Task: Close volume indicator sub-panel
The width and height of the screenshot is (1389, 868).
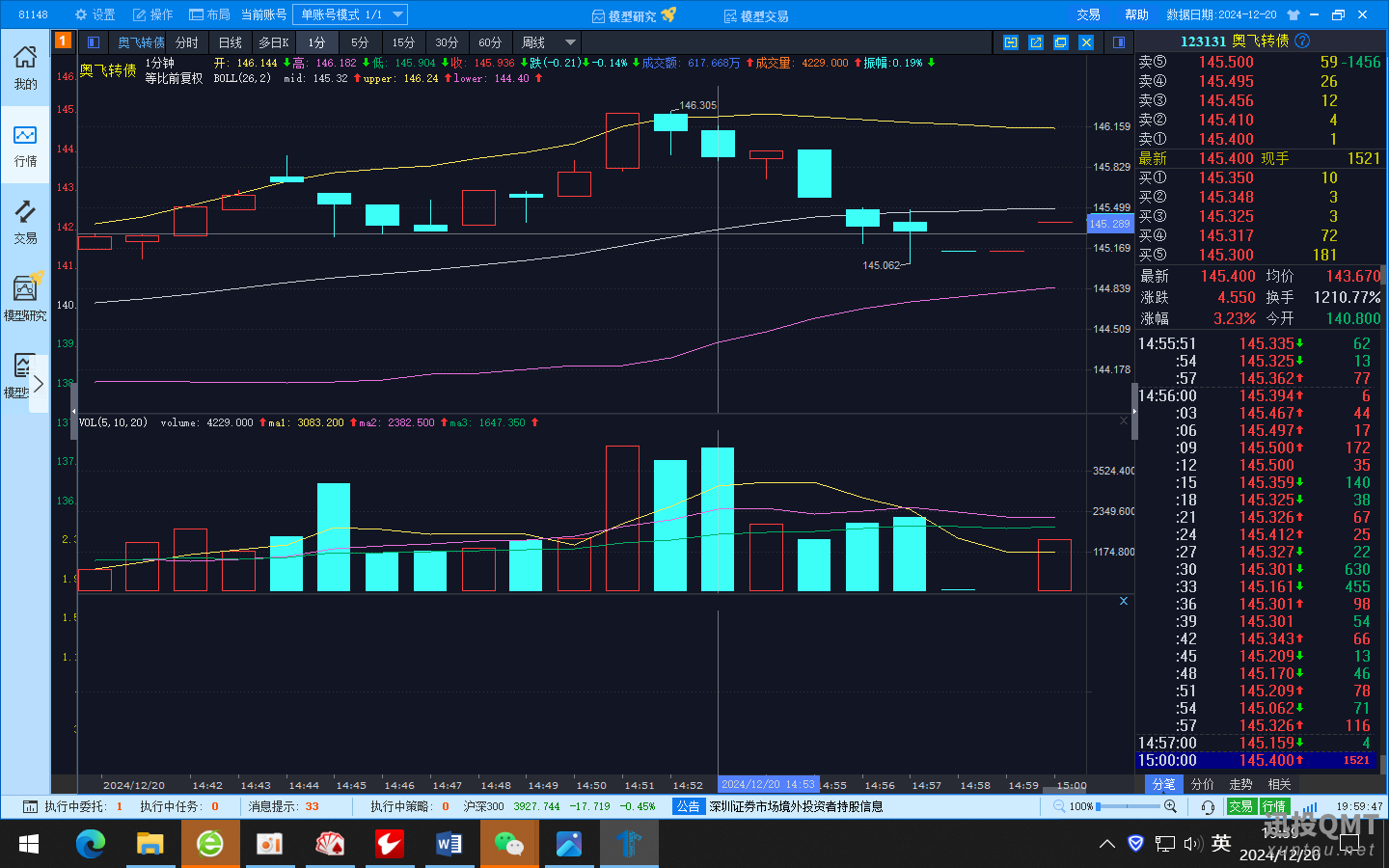Action: [x=1123, y=421]
